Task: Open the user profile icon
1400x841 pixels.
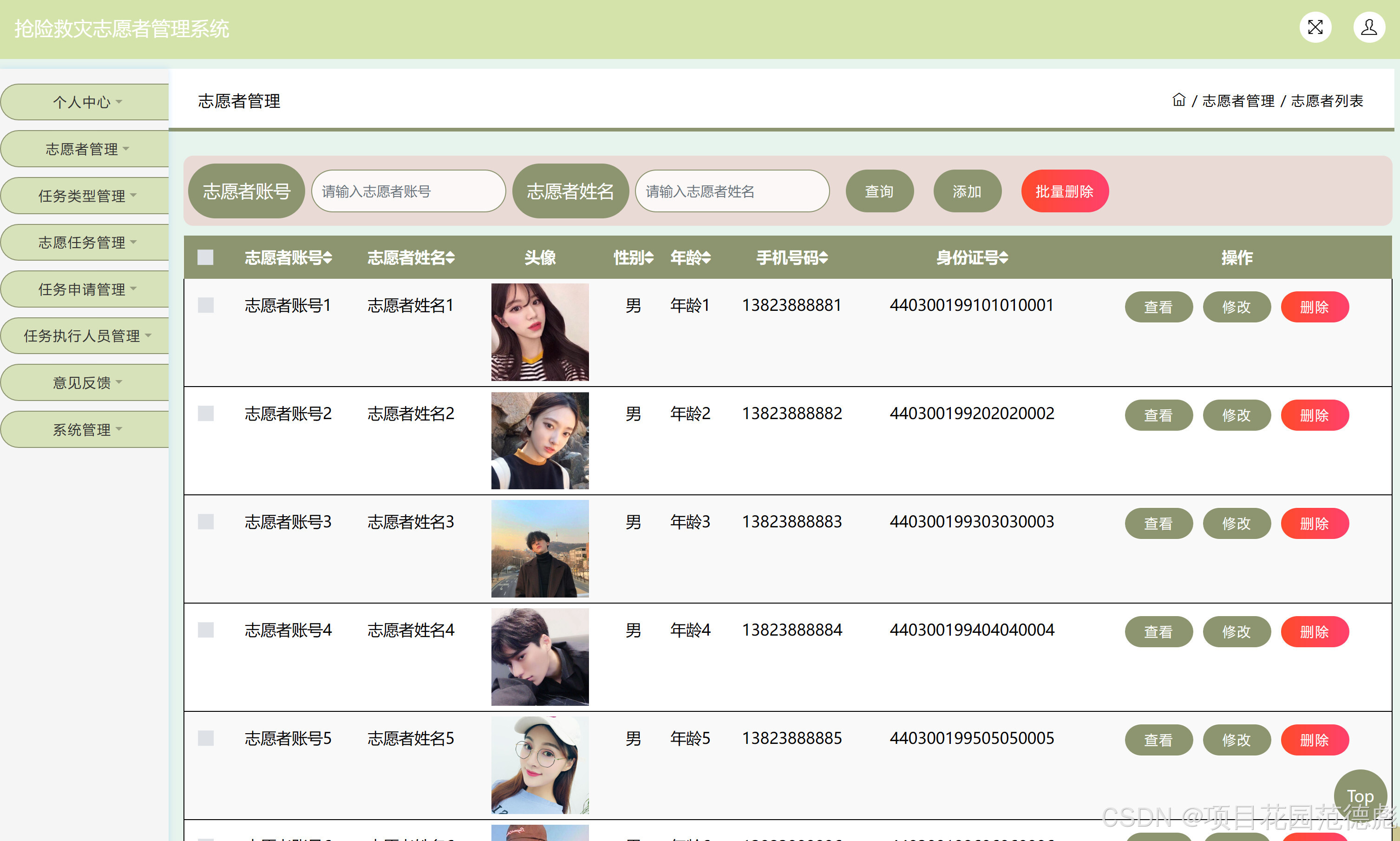Action: coord(1368,27)
